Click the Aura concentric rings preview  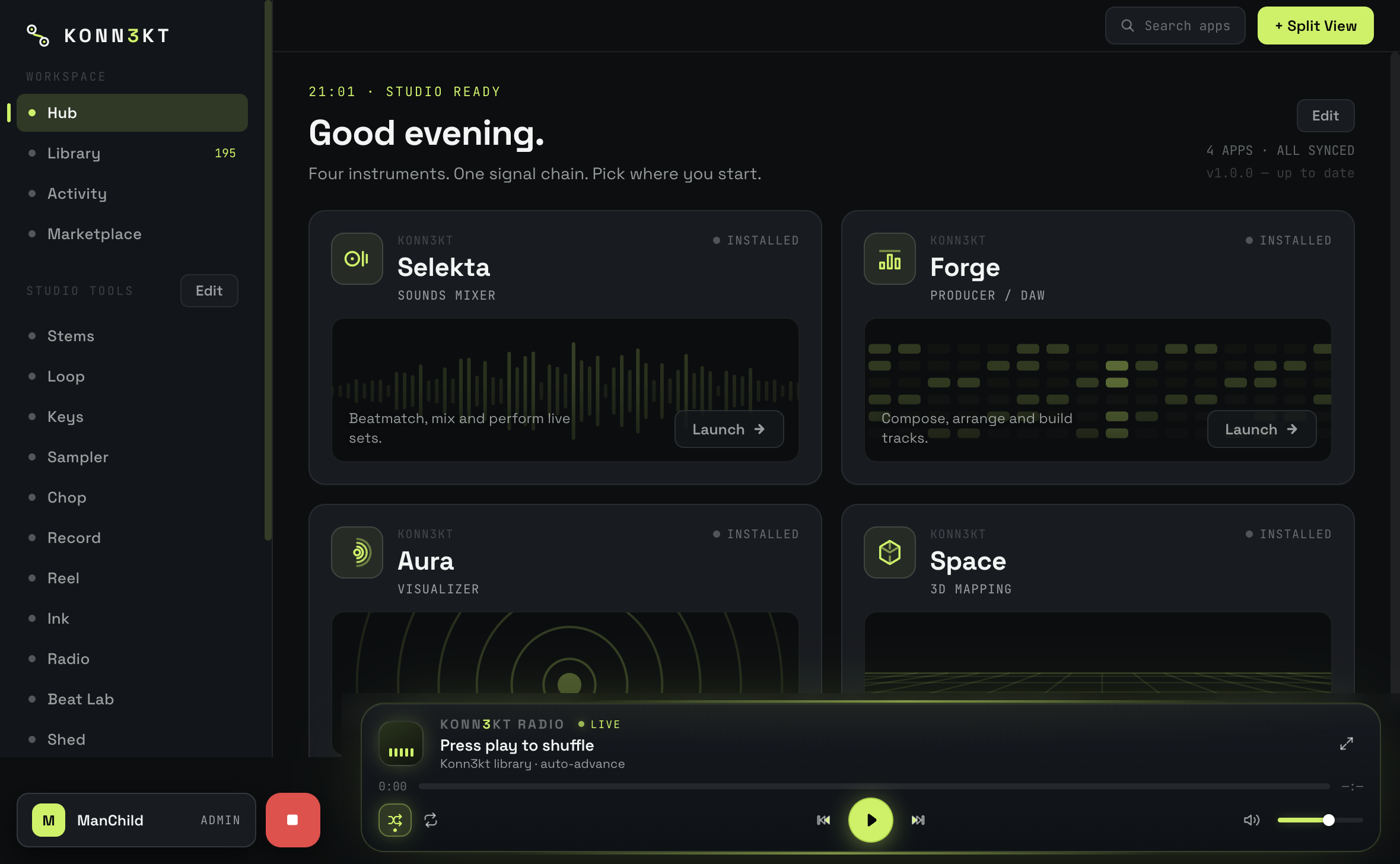click(565, 652)
